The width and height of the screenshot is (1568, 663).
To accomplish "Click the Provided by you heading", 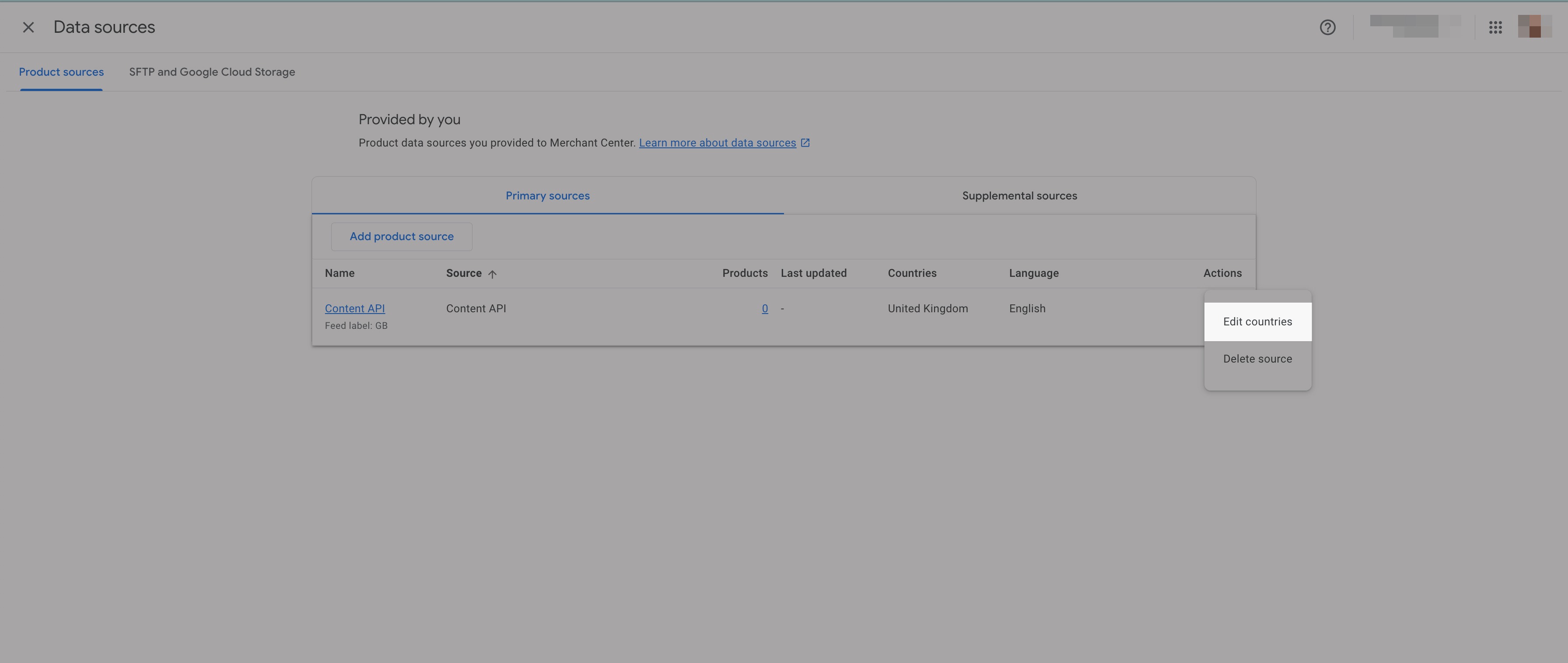I will pyautogui.click(x=409, y=120).
